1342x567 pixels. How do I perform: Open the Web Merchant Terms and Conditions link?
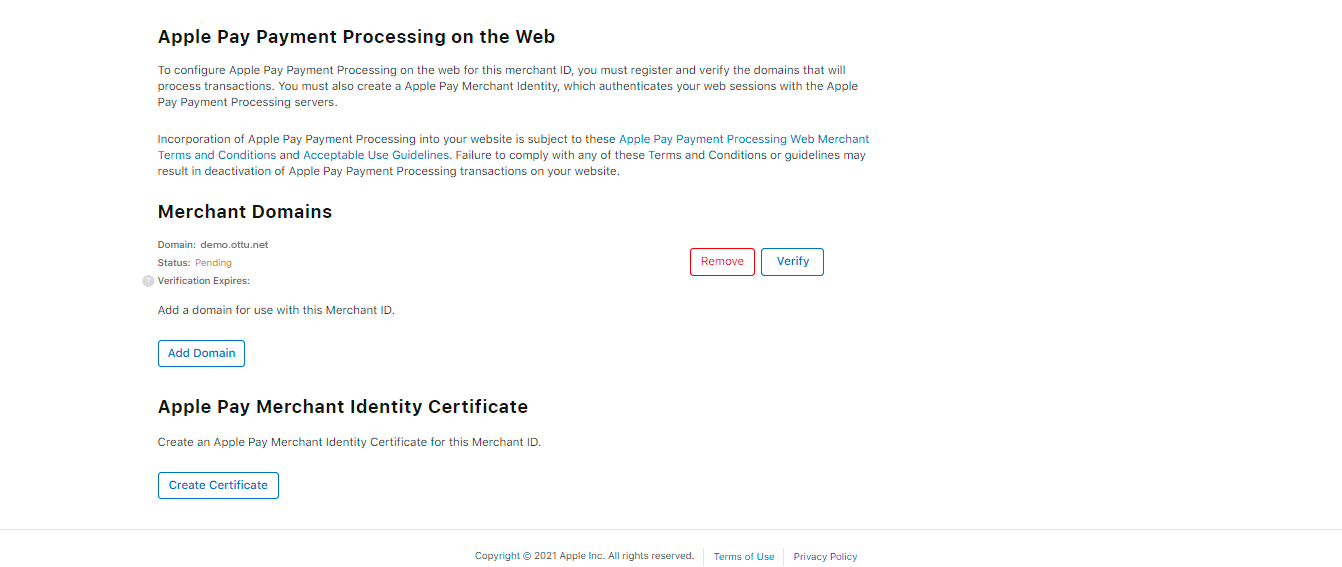(x=743, y=139)
